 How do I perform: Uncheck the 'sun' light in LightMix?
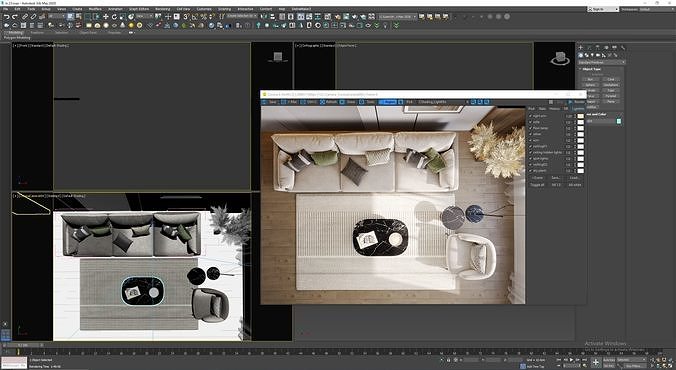pos(530,140)
